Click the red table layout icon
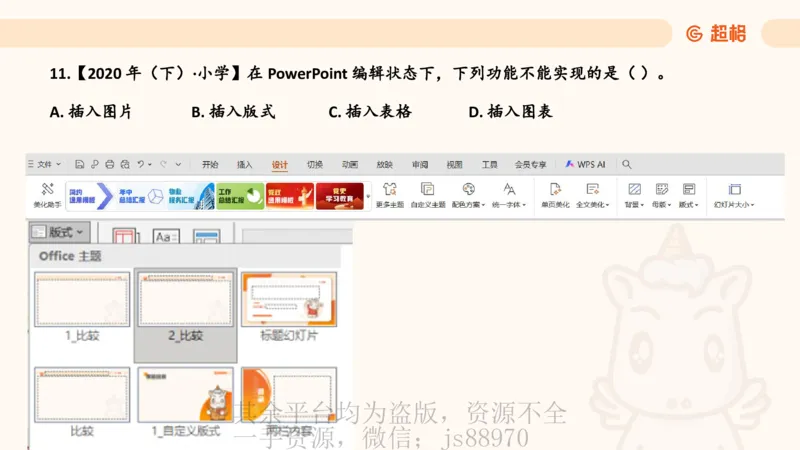Image resolution: width=800 pixels, height=450 pixels. tap(126, 235)
